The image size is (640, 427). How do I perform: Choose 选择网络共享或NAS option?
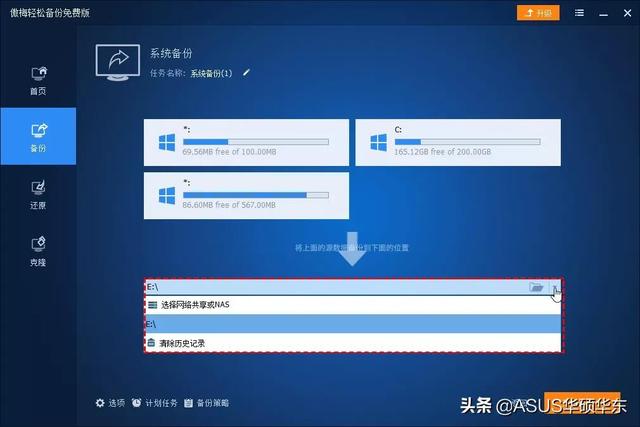pyautogui.click(x=353, y=305)
